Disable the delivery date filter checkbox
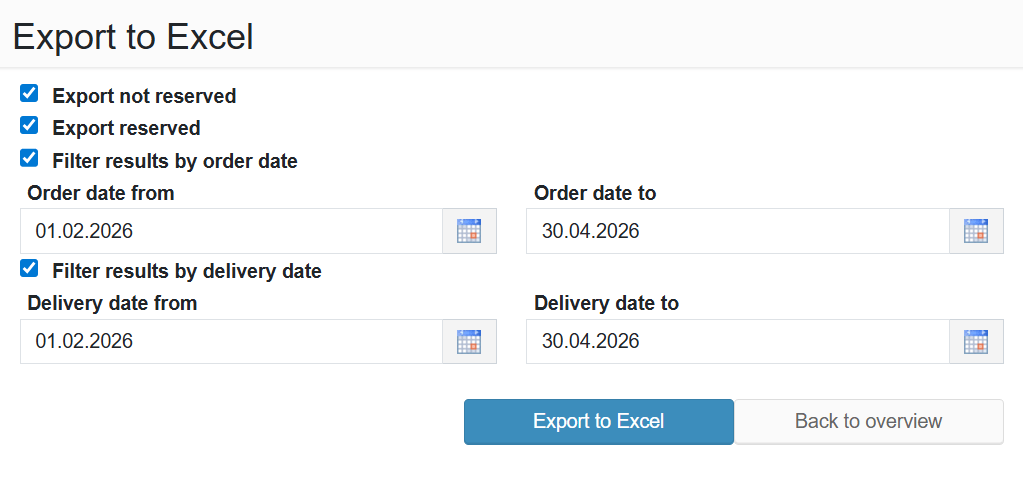The width and height of the screenshot is (1023, 477). (x=29, y=268)
